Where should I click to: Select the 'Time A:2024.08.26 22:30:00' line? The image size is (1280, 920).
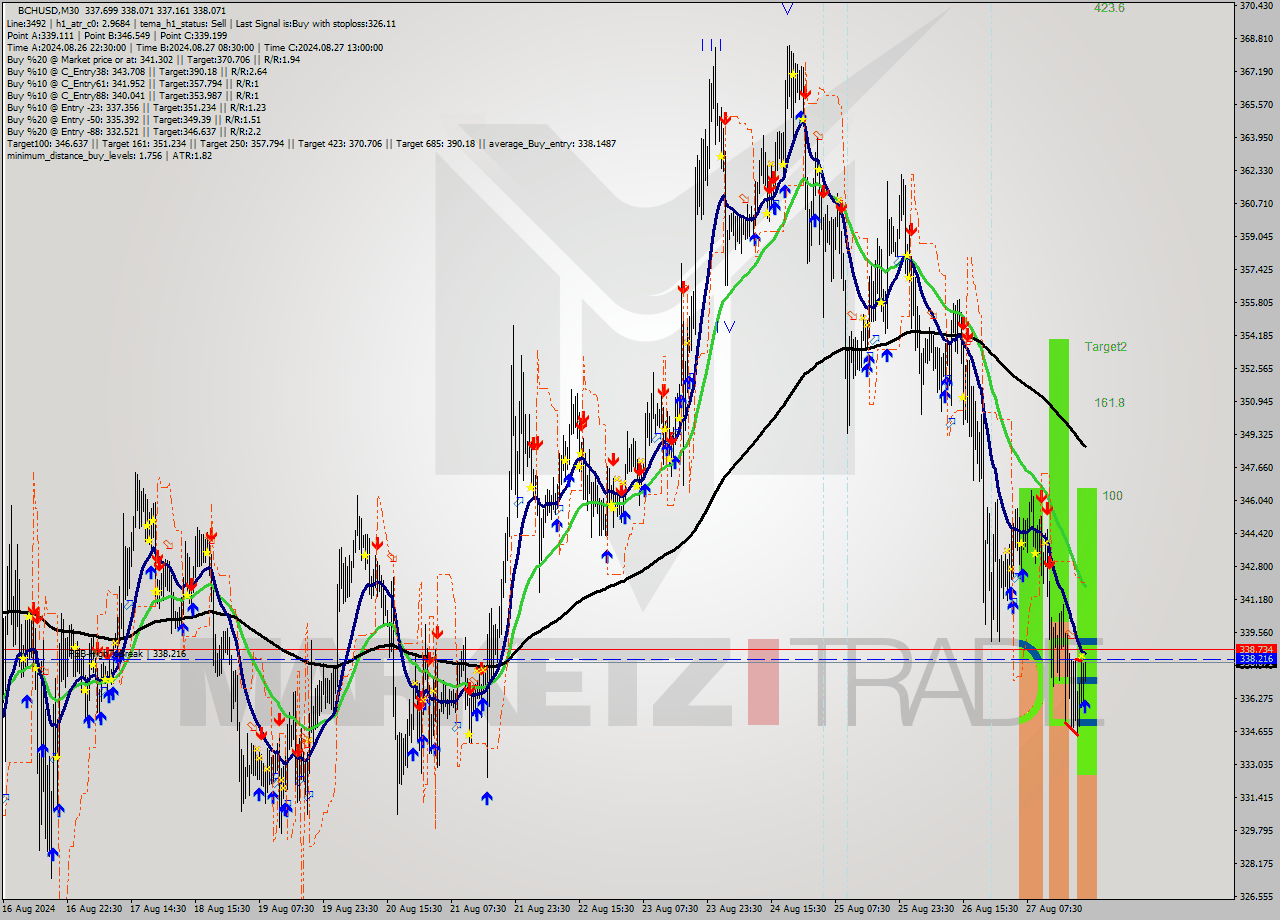pos(66,47)
